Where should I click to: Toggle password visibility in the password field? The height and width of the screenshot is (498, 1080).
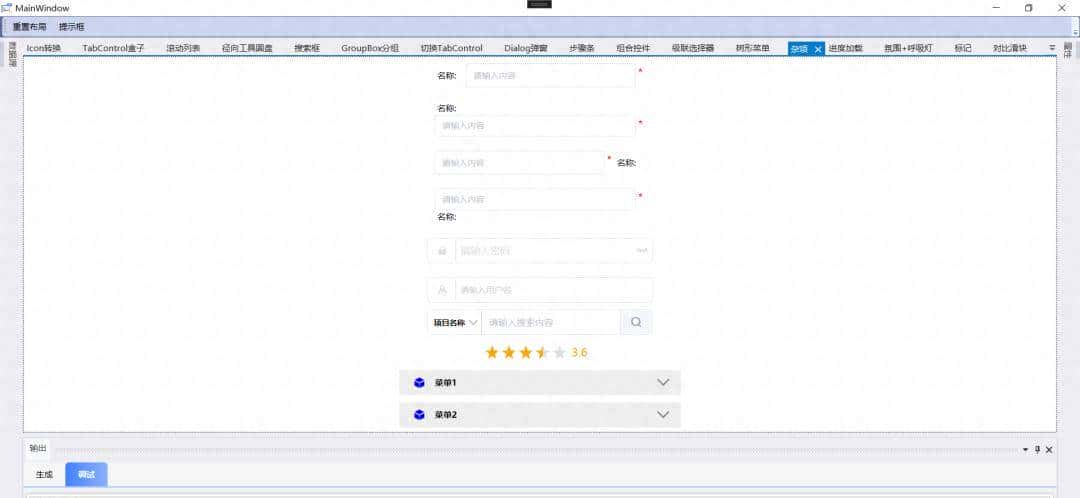[x=642, y=250]
